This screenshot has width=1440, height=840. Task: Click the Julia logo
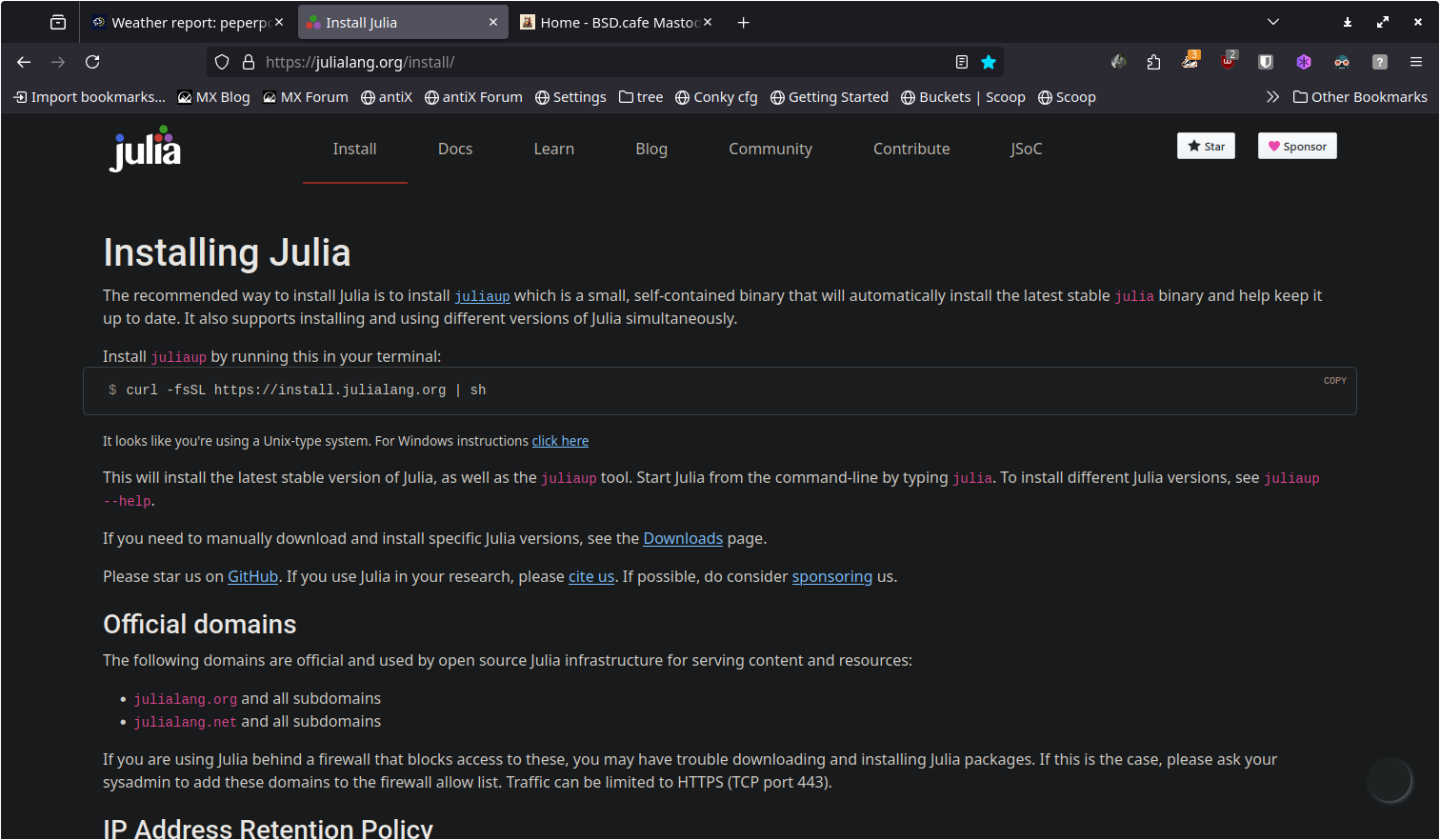tap(145, 150)
